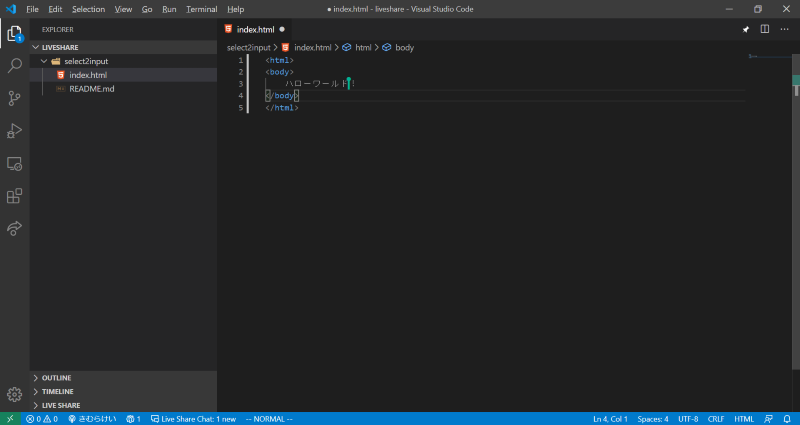
Task: Click the minimap preview
Action: (x=769, y=57)
